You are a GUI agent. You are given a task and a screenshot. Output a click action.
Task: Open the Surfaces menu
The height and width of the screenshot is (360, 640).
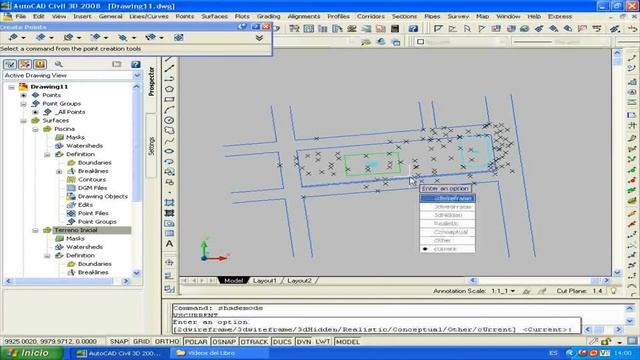(x=214, y=16)
